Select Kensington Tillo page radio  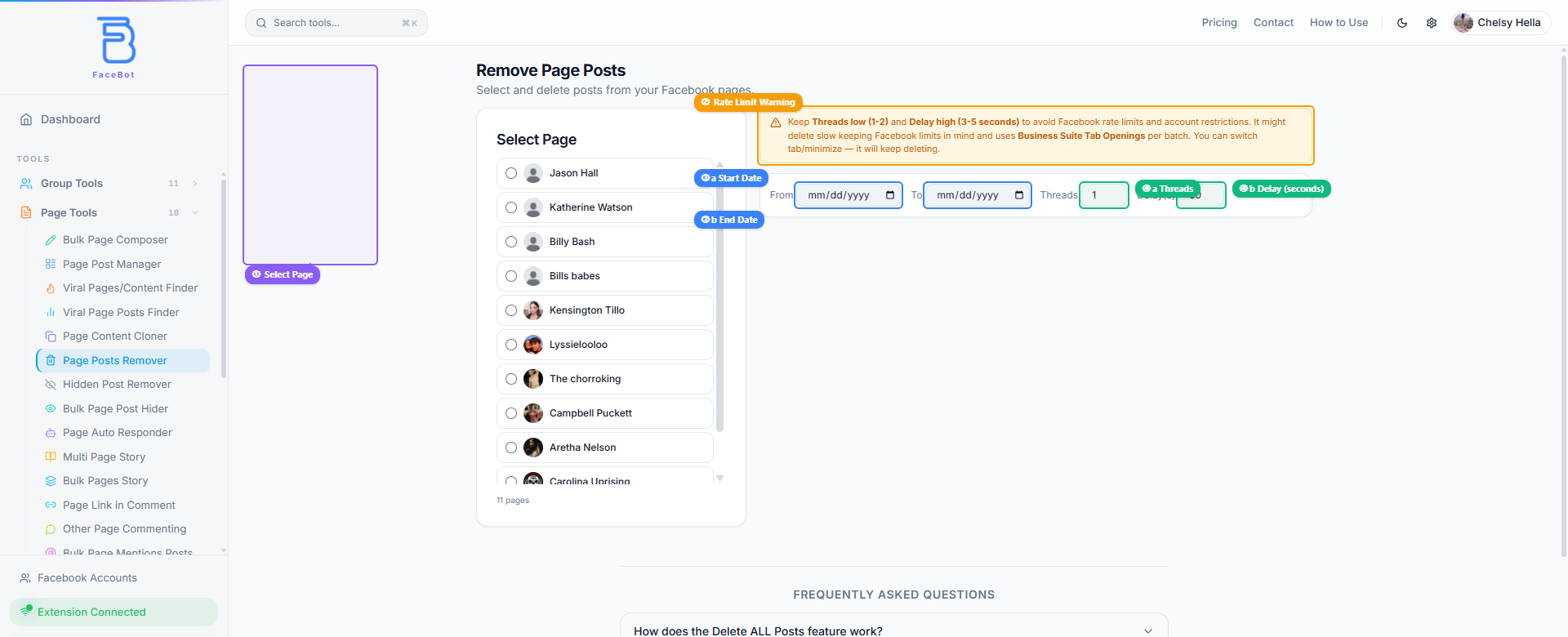[511, 310]
